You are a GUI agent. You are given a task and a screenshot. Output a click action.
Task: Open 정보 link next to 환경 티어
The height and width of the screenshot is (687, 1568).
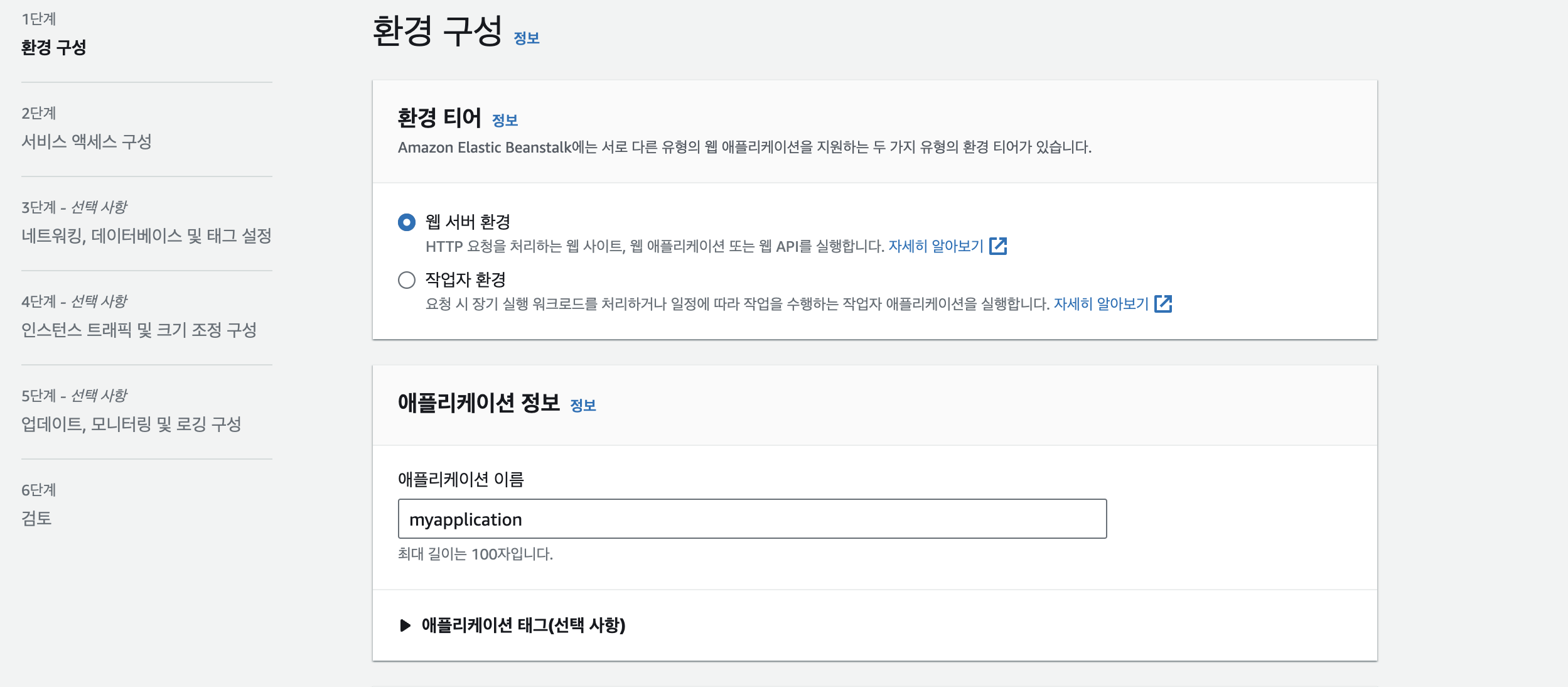pyautogui.click(x=505, y=120)
